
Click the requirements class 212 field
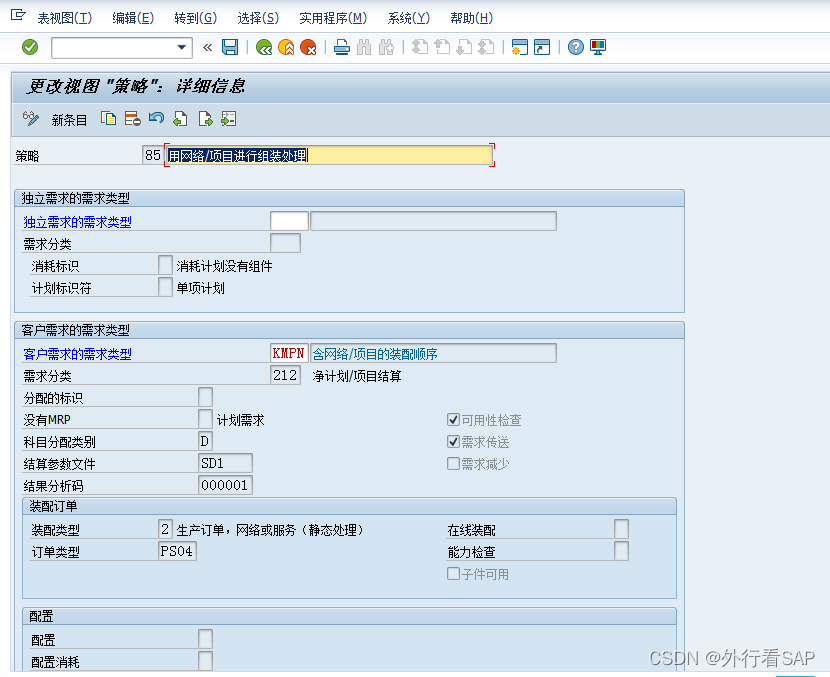tap(285, 375)
